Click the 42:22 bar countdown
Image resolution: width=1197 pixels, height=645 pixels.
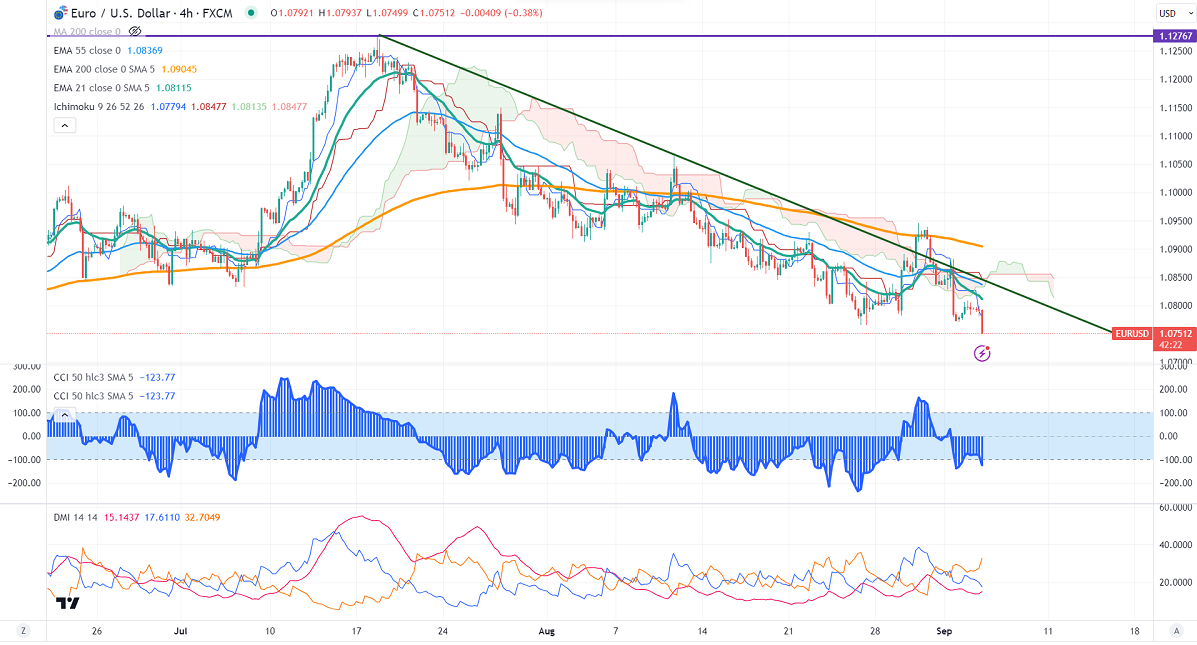pyautogui.click(x=1171, y=345)
